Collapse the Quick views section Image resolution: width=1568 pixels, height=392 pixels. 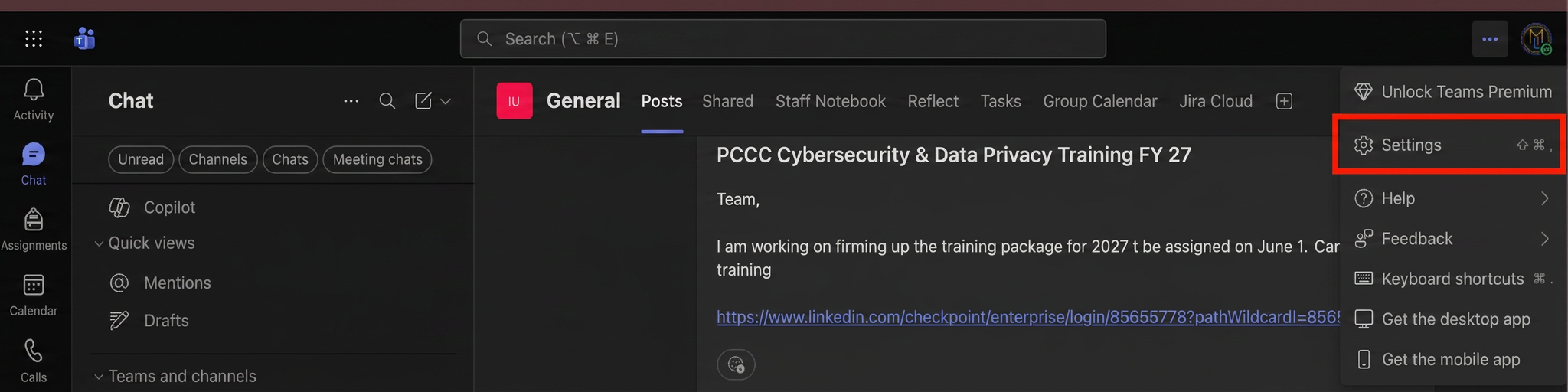coord(99,243)
